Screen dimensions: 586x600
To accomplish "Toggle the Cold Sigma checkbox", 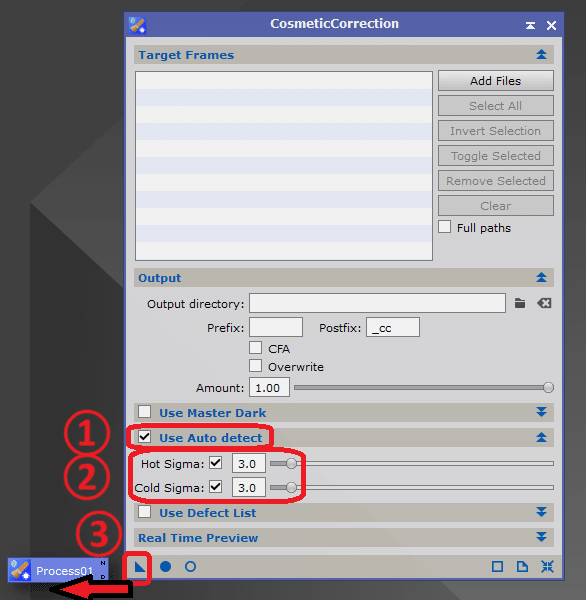I will pos(215,487).
